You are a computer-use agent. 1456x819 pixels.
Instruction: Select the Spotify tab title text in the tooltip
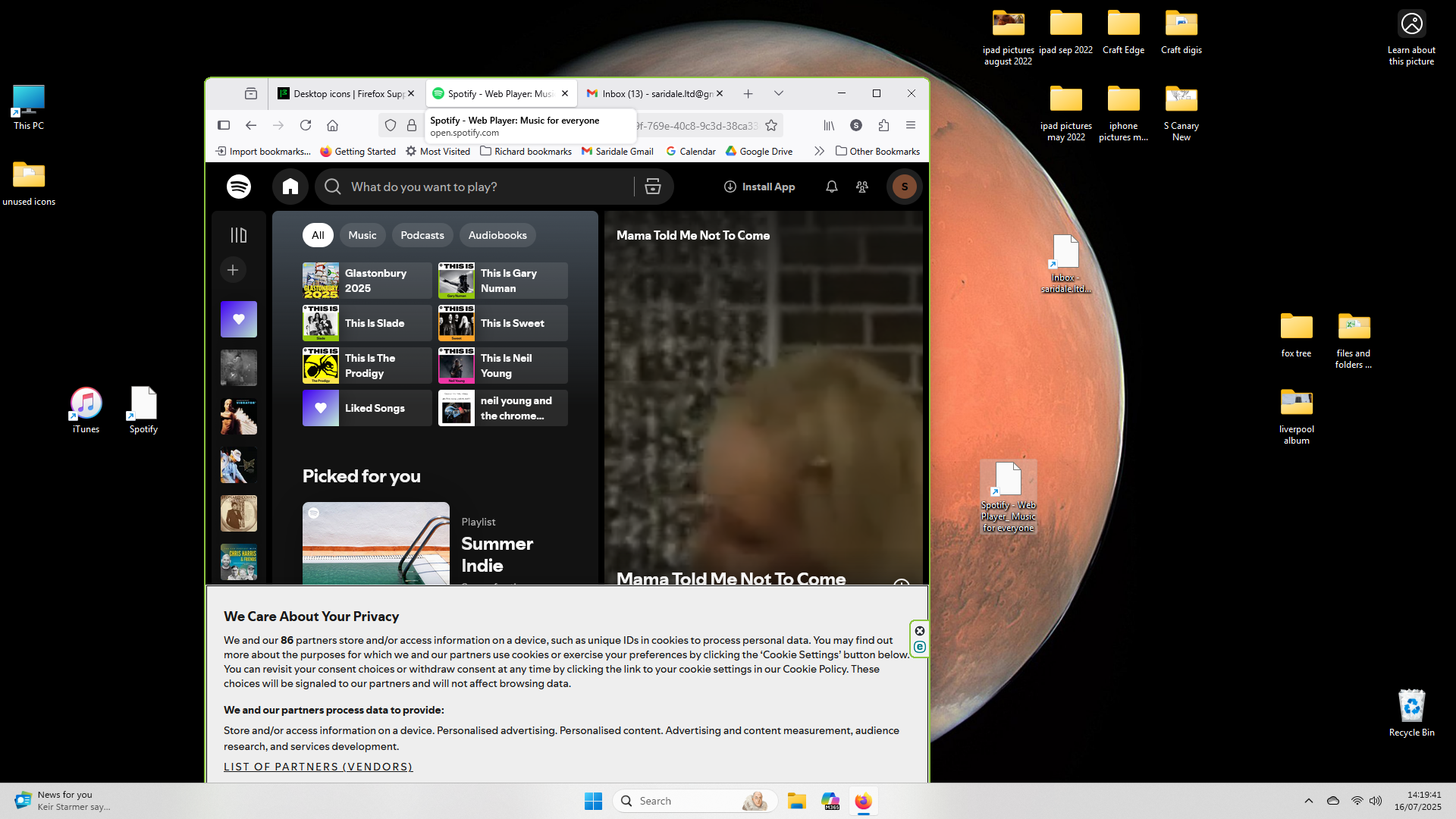click(x=514, y=120)
